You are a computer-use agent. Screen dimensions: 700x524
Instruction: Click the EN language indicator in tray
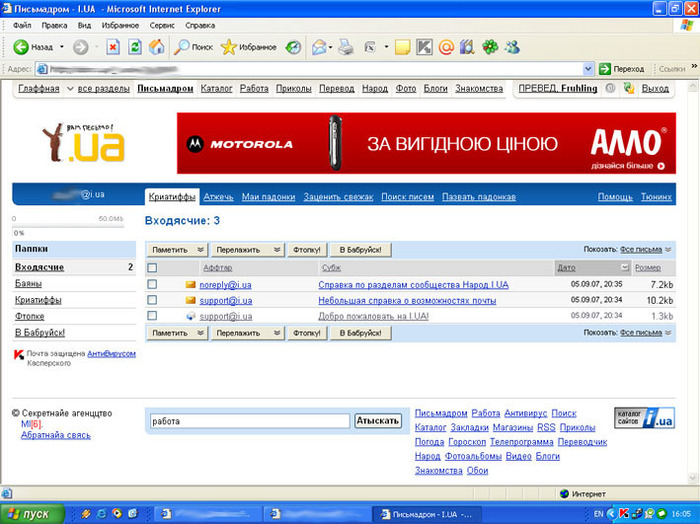(x=598, y=514)
